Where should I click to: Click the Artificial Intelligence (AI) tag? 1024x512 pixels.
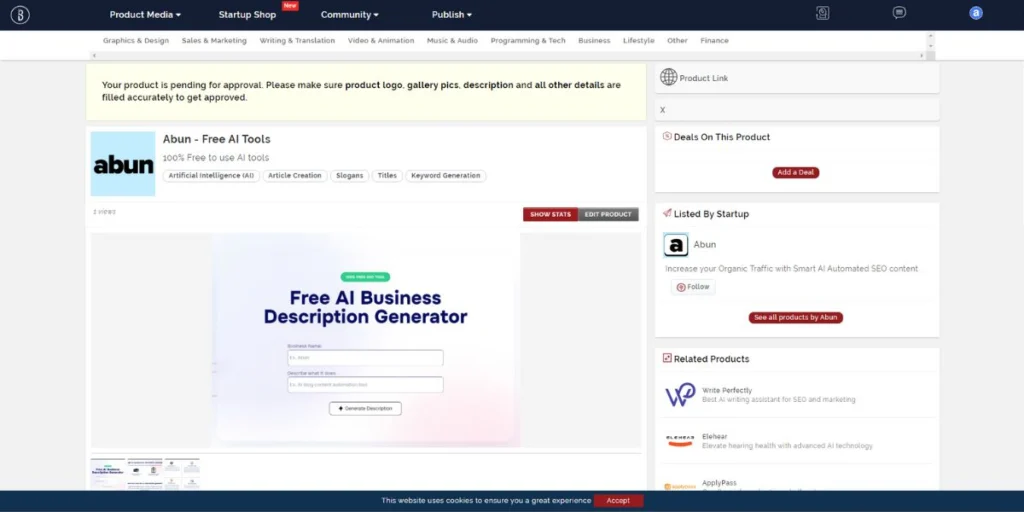coord(211,176)
